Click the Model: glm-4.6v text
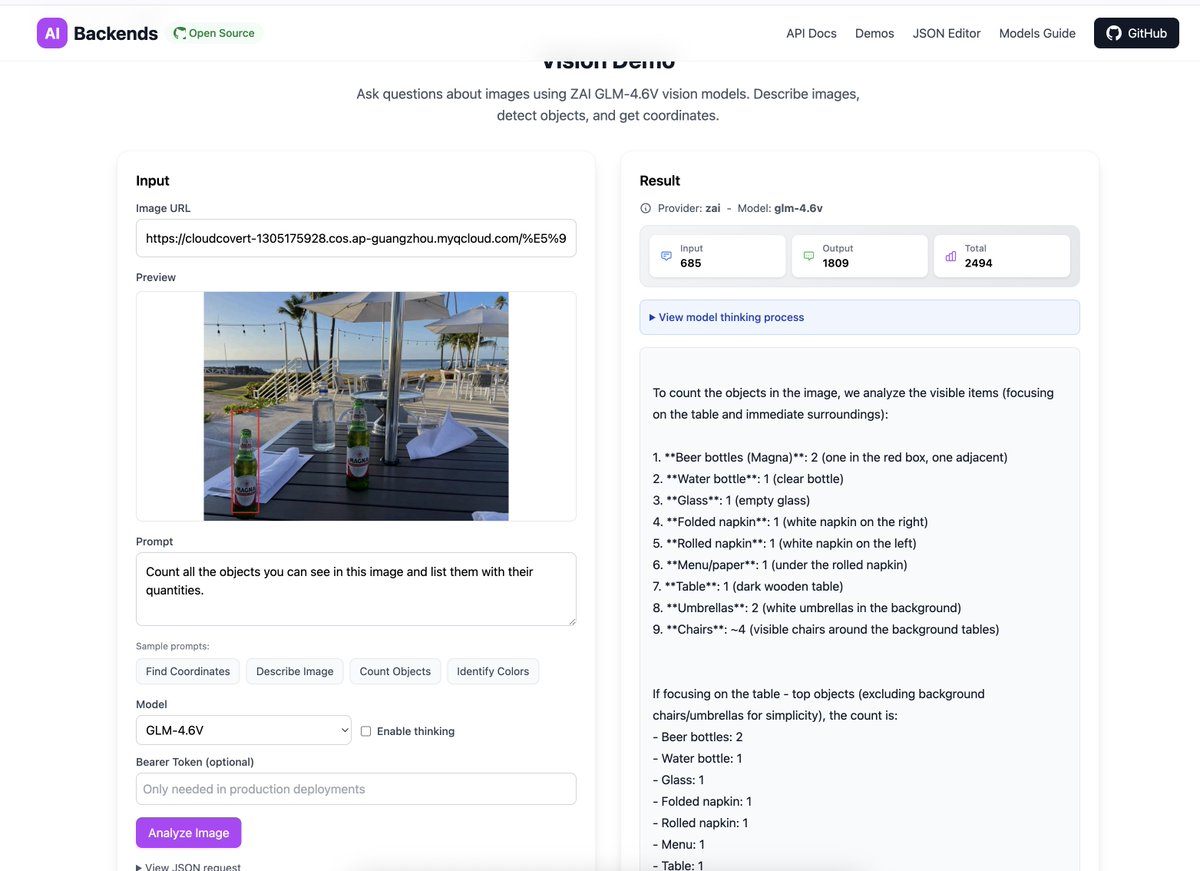This screenshot has height=871, width=1200. (780, 208)
